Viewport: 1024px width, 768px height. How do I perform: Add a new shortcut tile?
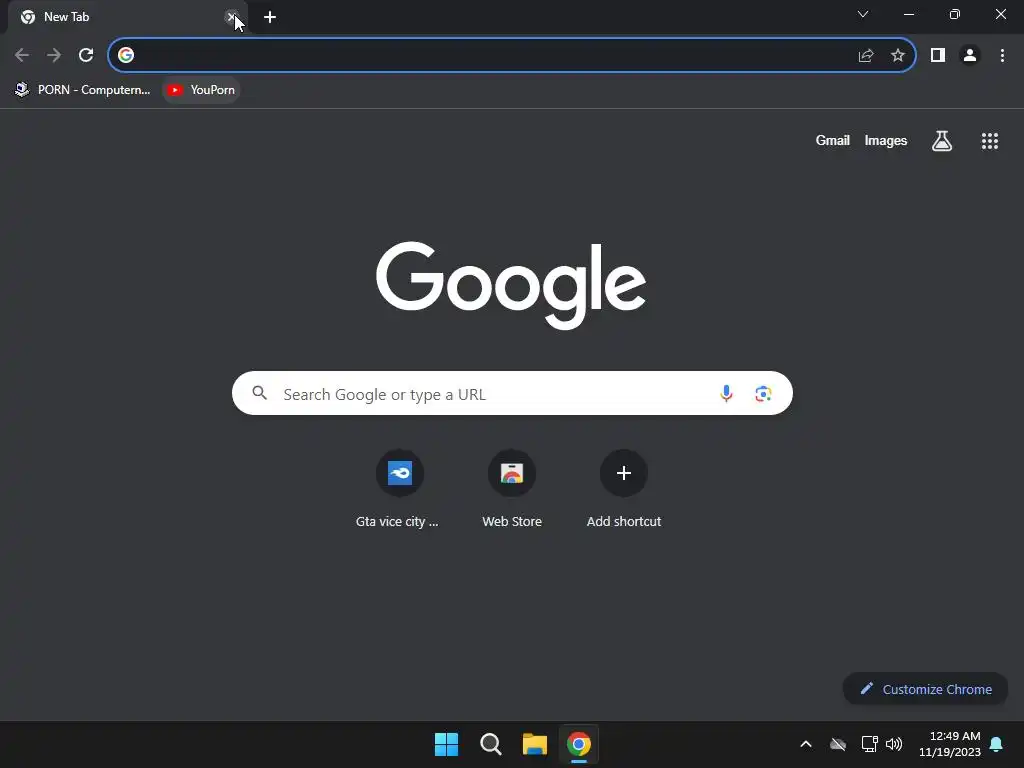[x=624, y=488]
